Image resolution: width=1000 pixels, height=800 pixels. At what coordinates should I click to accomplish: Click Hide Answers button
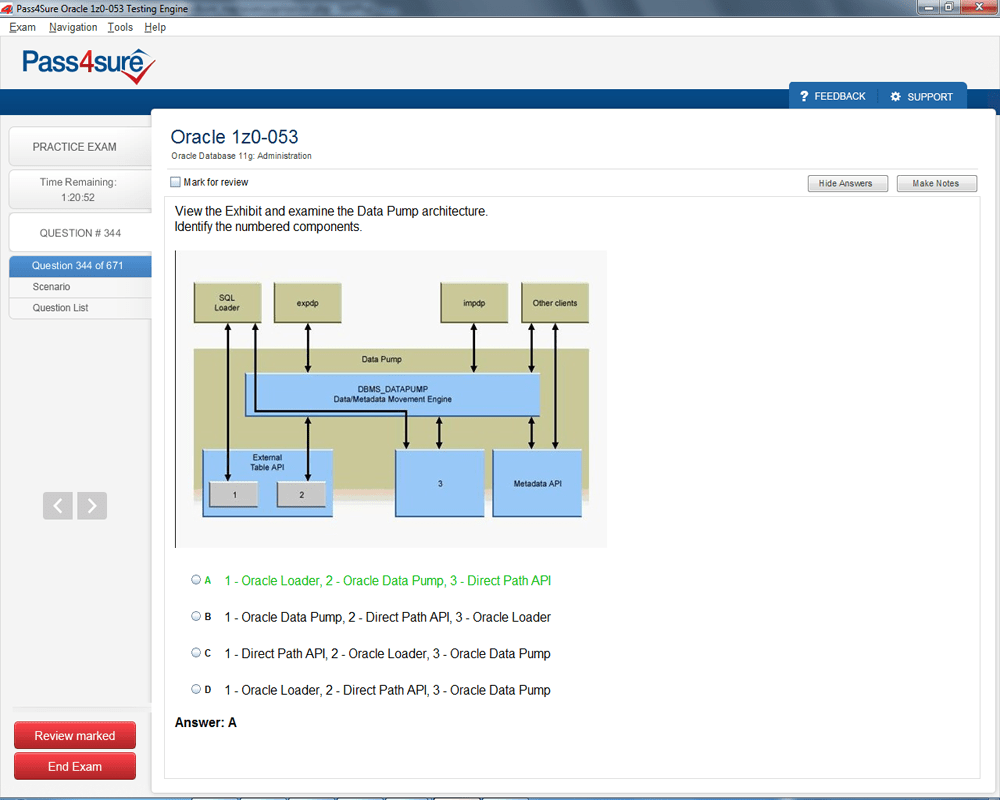coord(848,184)
